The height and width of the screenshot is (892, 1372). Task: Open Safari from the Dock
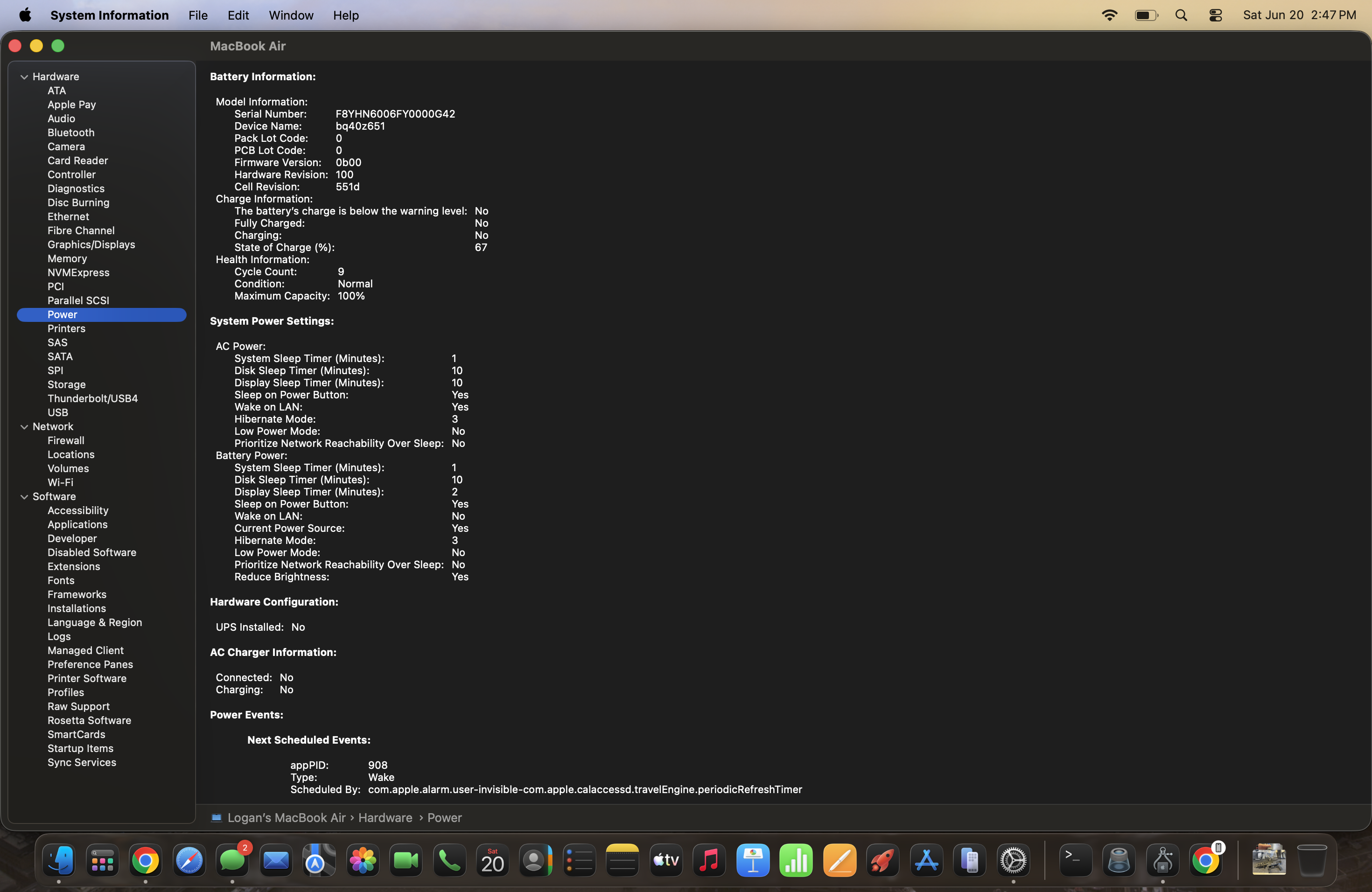point(189,860)
